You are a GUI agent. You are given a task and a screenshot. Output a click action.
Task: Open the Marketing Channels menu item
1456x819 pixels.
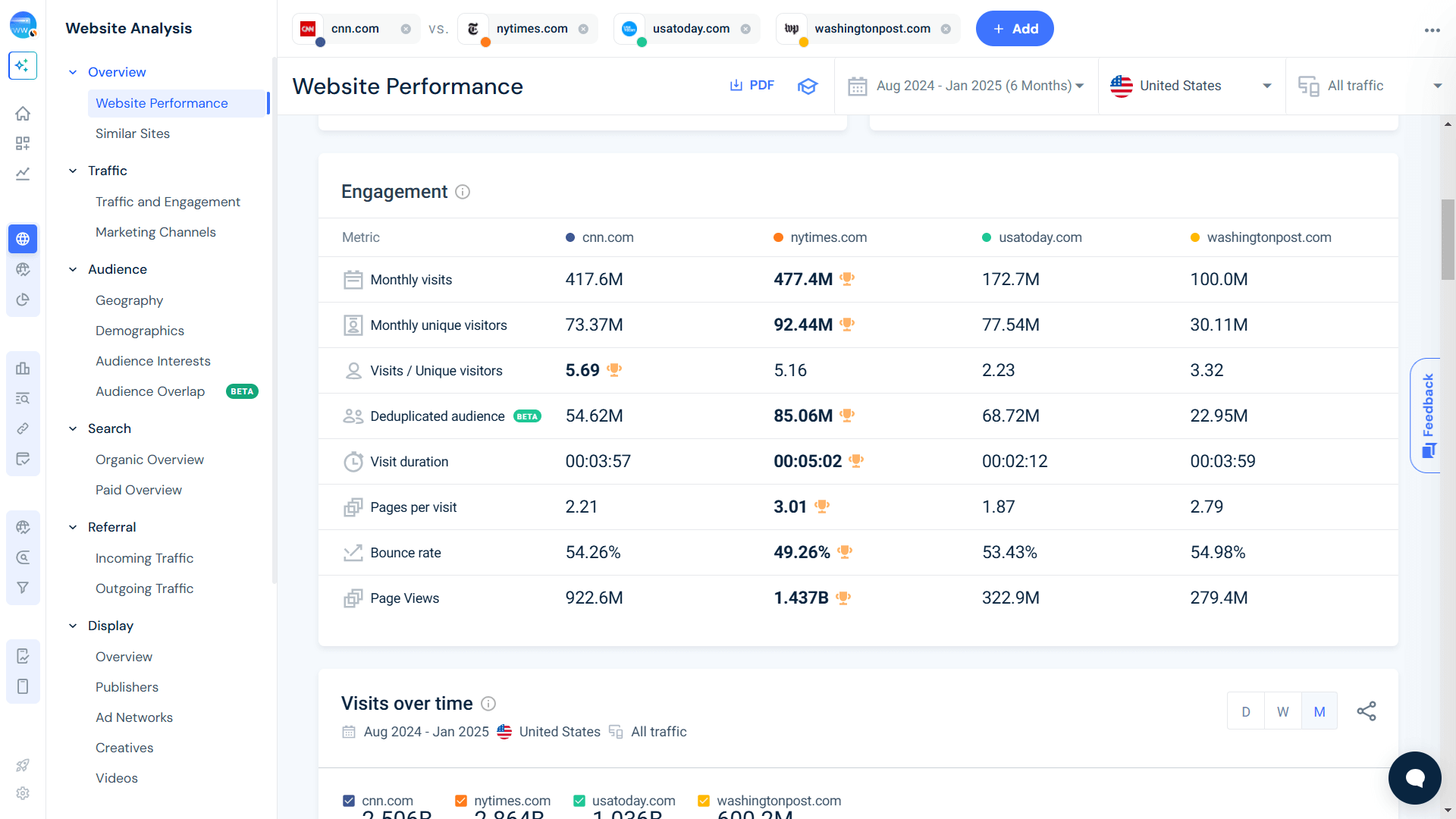tap(155, 232)
